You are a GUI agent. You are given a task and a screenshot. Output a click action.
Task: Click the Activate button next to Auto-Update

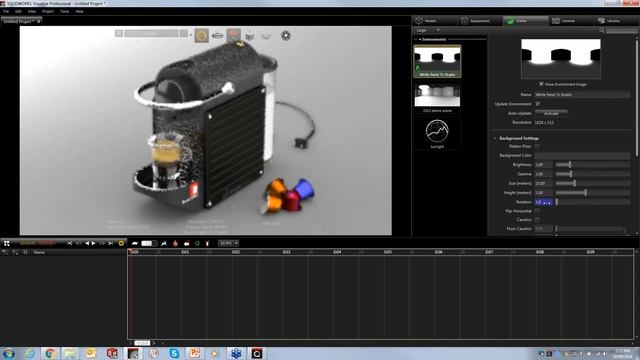551,113
